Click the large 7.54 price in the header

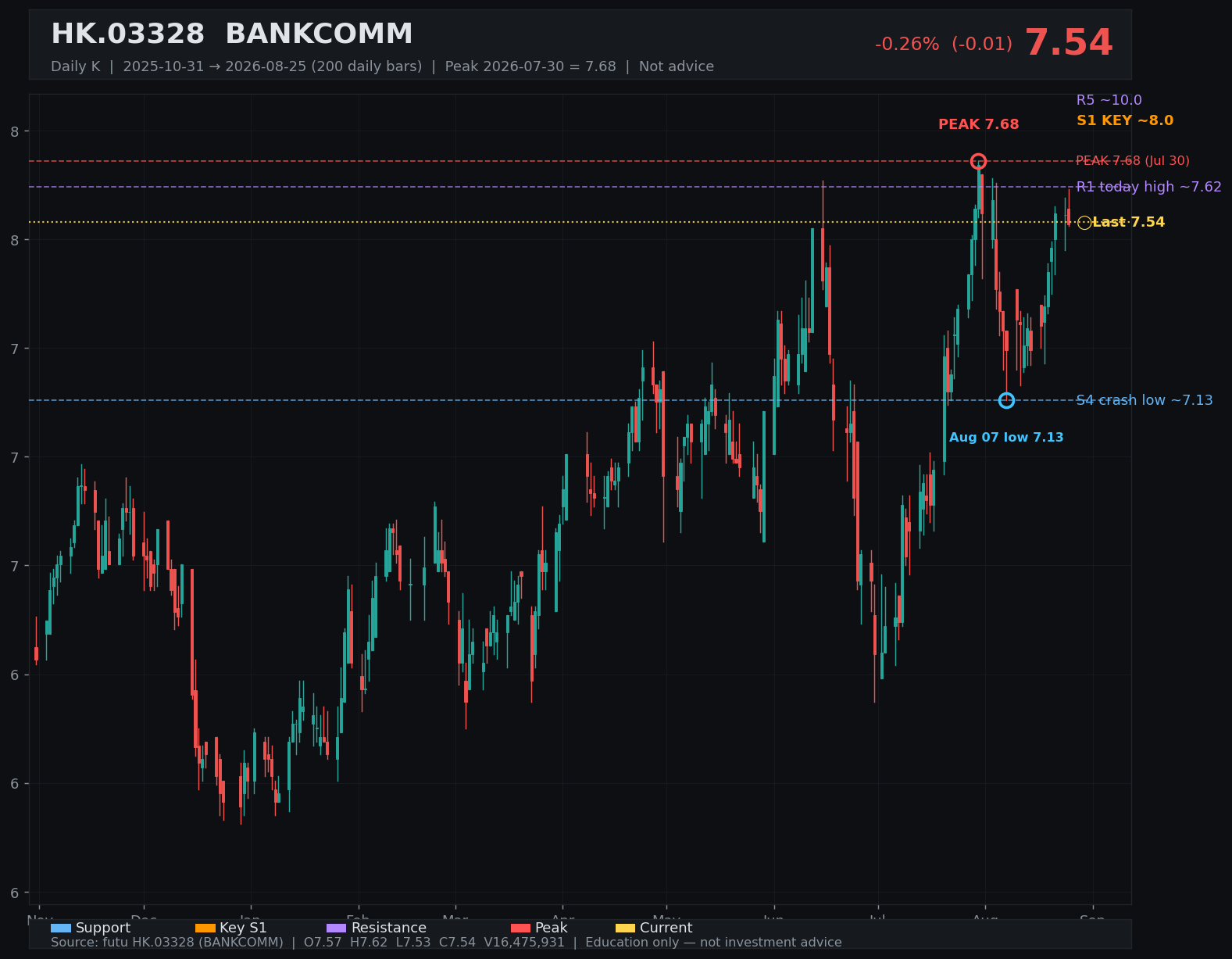point(1068,43)
